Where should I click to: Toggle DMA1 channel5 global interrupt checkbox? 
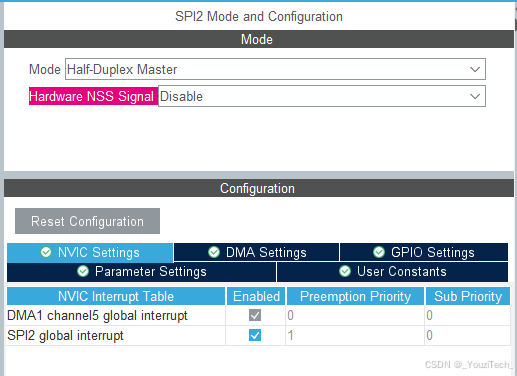(255, 315)
